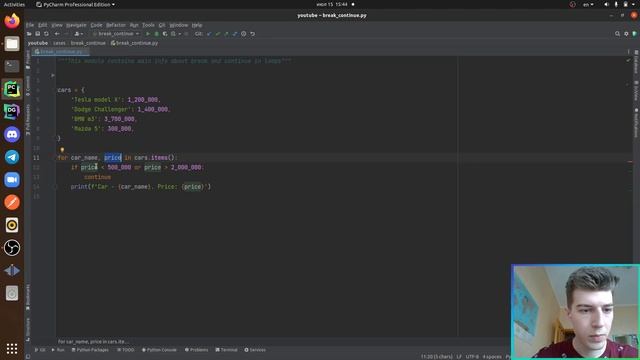Open the Code menu
640x360 pixels.
pyautogui.click(x=96, y=25)
